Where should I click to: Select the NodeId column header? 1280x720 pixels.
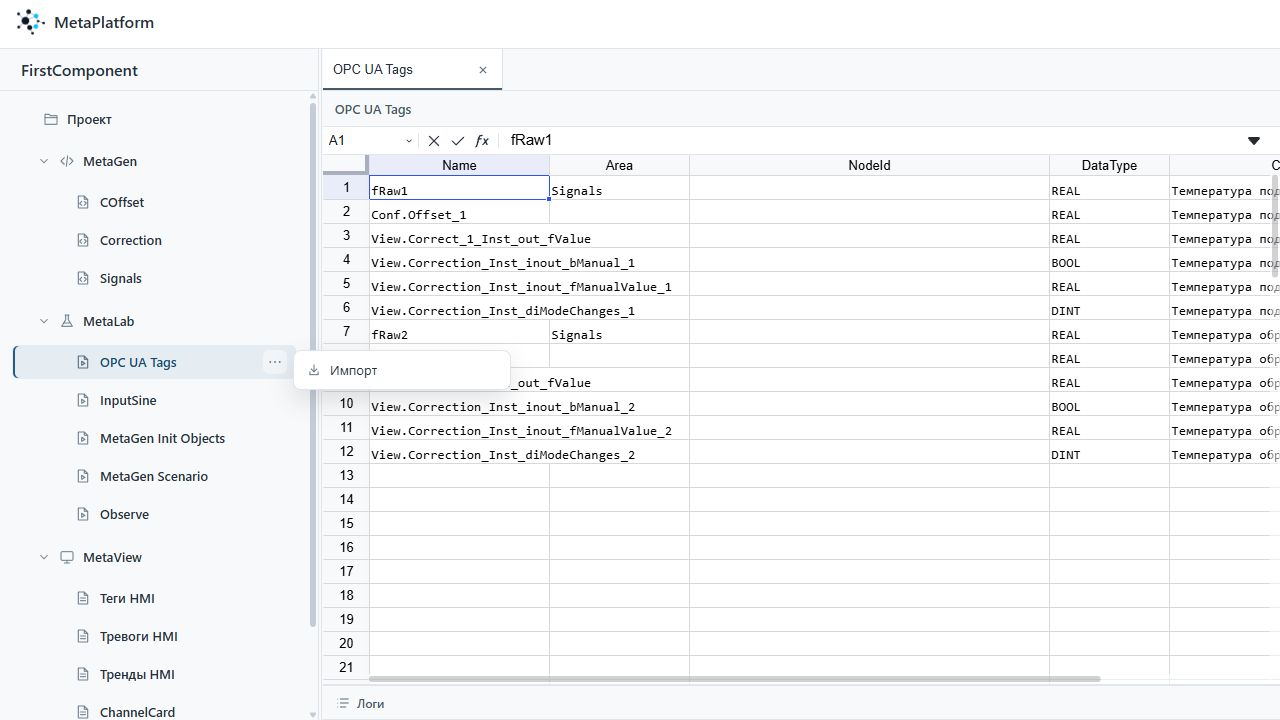point(869,165)
